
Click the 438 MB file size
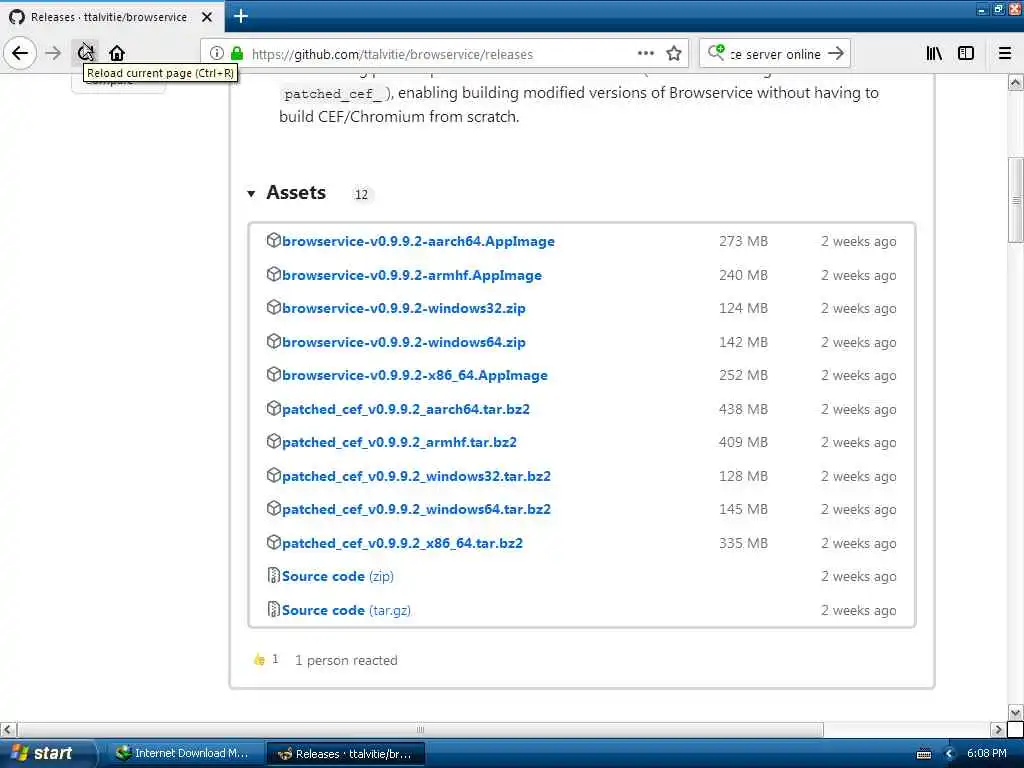(x=743, y=409)
